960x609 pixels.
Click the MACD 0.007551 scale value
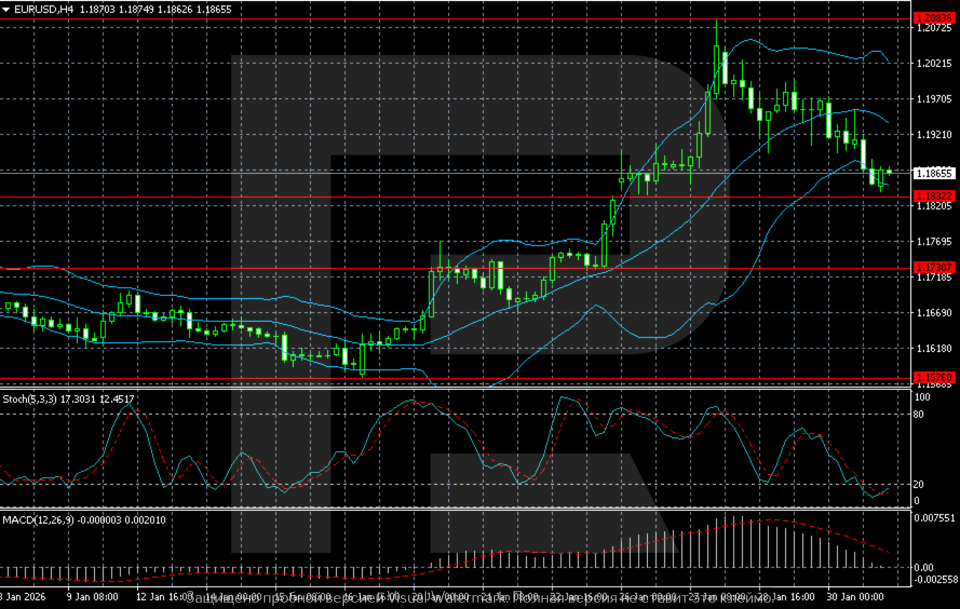[934, 518]
